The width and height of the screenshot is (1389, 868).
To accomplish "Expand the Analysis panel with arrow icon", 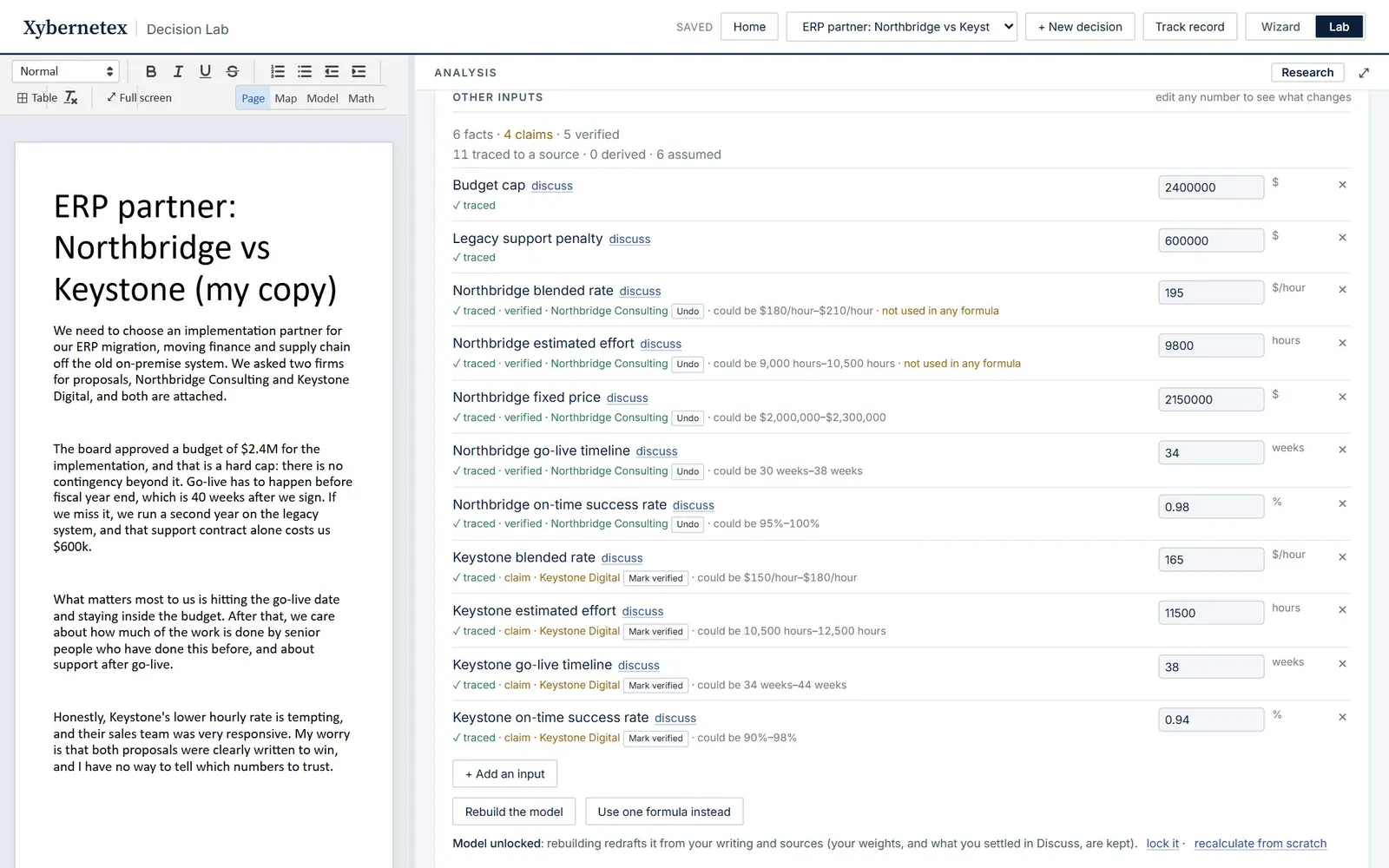I will [1364, 73].
